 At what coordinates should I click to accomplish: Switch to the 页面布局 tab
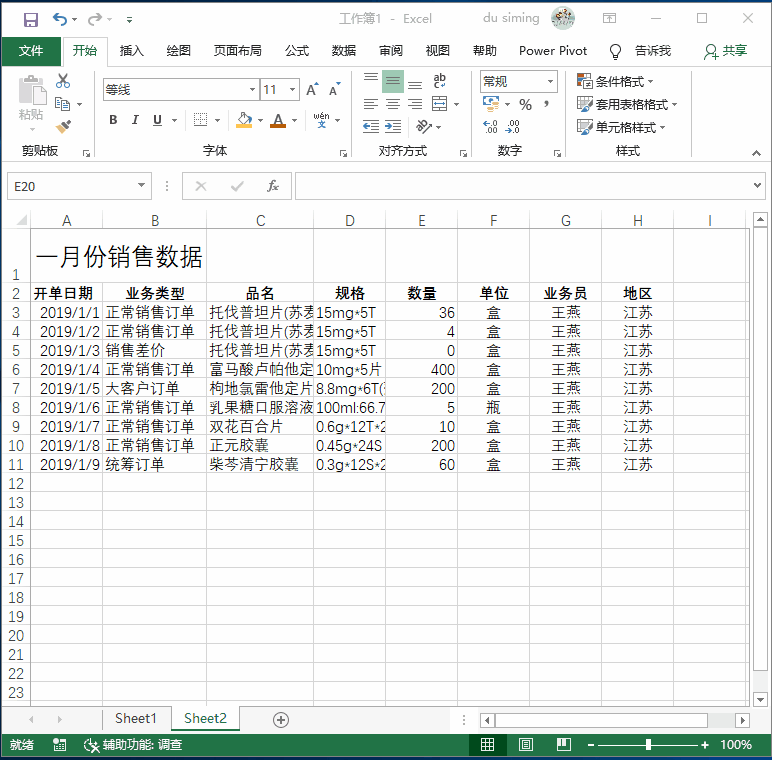tap(238, 51)
